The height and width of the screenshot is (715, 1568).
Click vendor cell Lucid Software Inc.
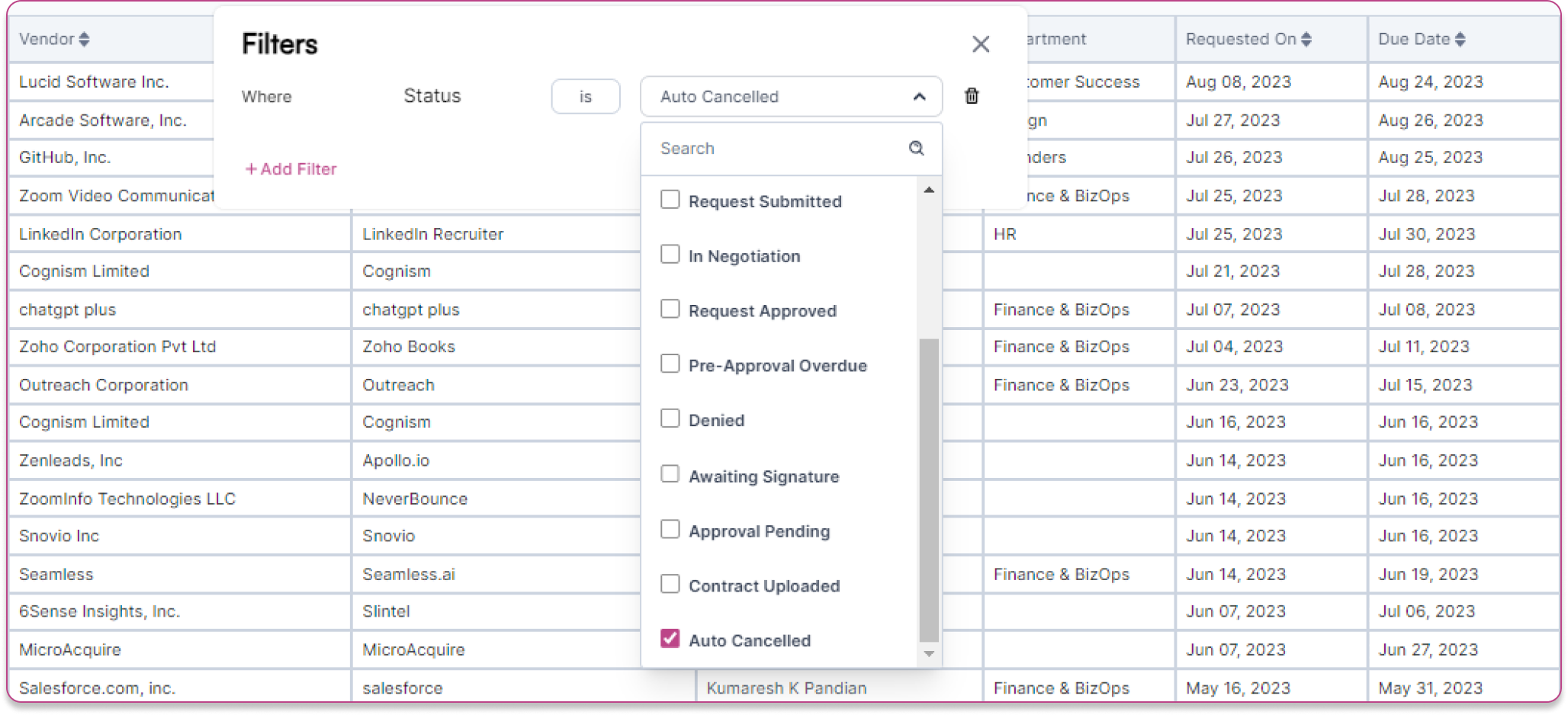pyautogui.click(x=94, y=82)
